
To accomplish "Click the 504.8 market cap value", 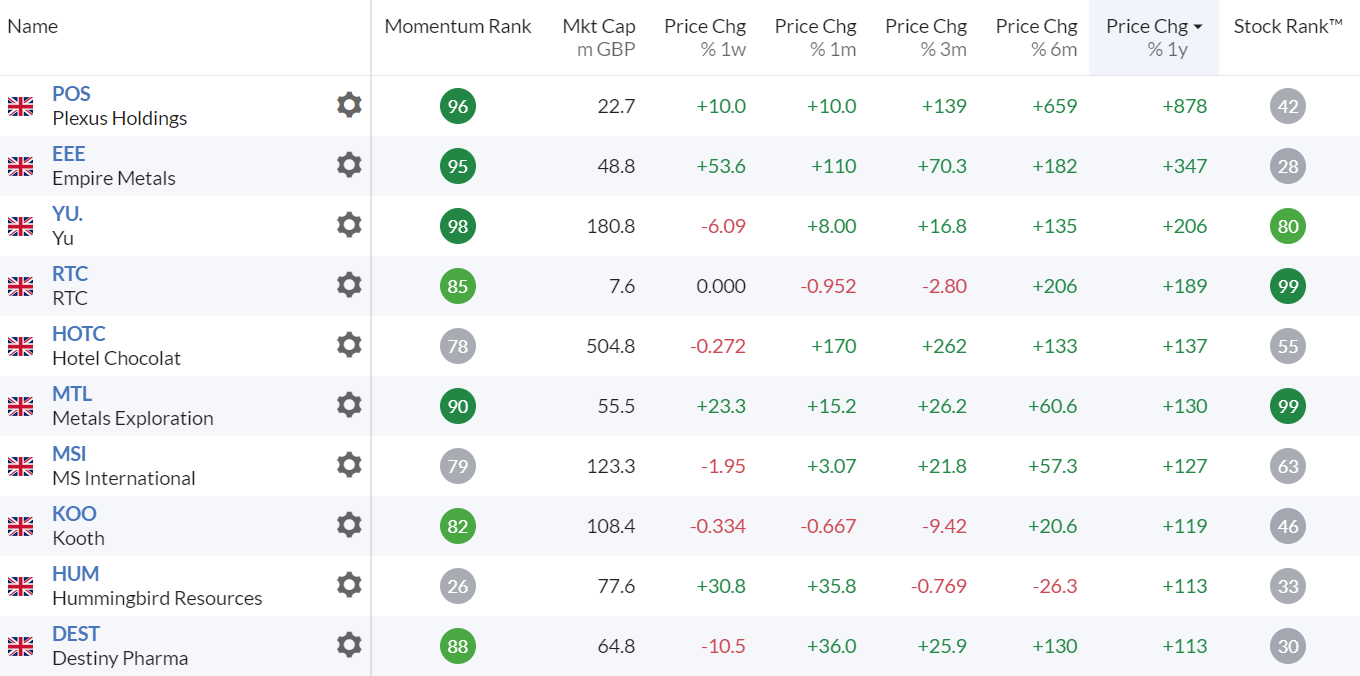I will tap(611, 346).
